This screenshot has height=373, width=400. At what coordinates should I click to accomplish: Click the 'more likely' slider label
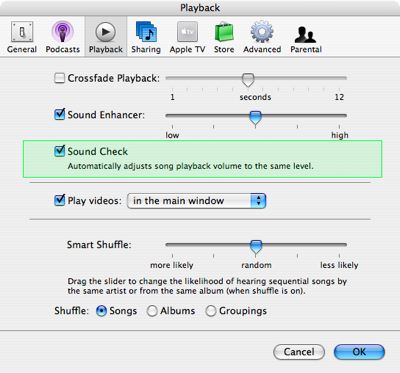pyautogui.click(x=172, y=265)
